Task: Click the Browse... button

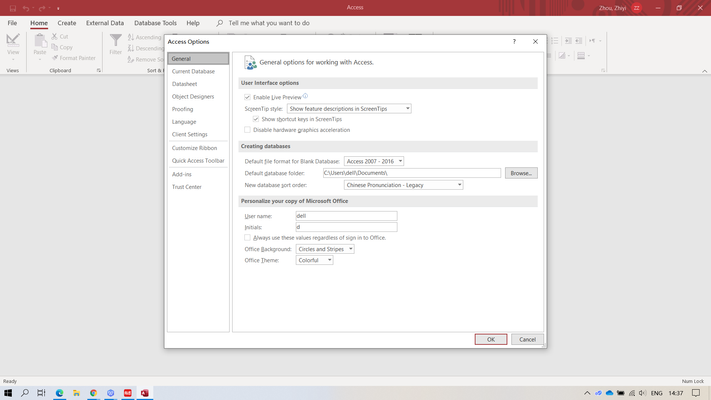Action: 521,173
